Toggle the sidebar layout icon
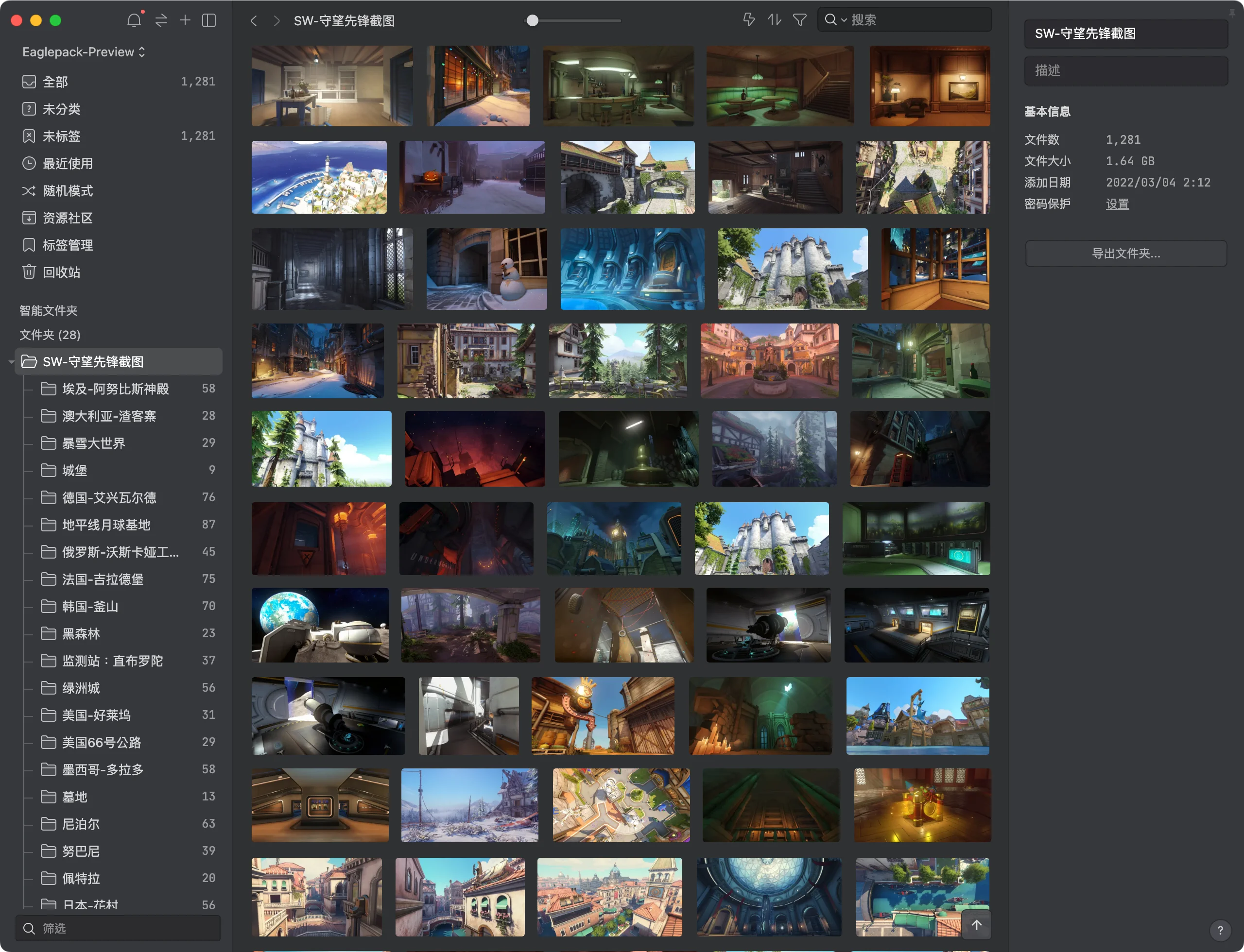 click(208, 20)
